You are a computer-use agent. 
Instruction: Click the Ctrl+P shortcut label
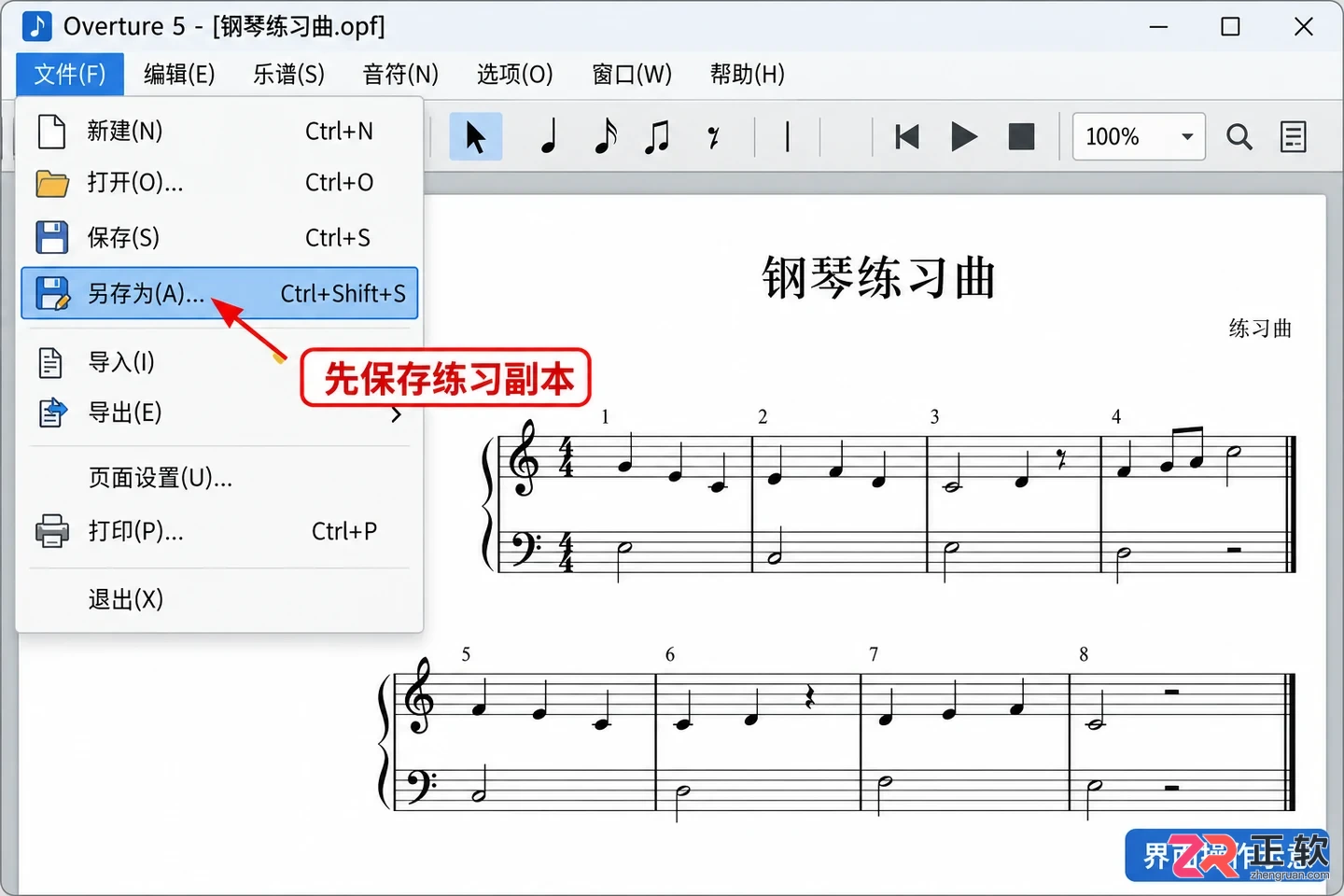[344, 531]
